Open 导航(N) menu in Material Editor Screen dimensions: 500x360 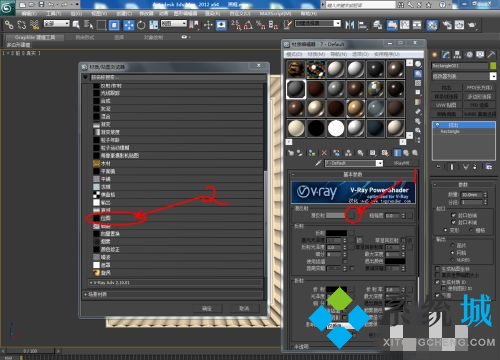point(340,54)
